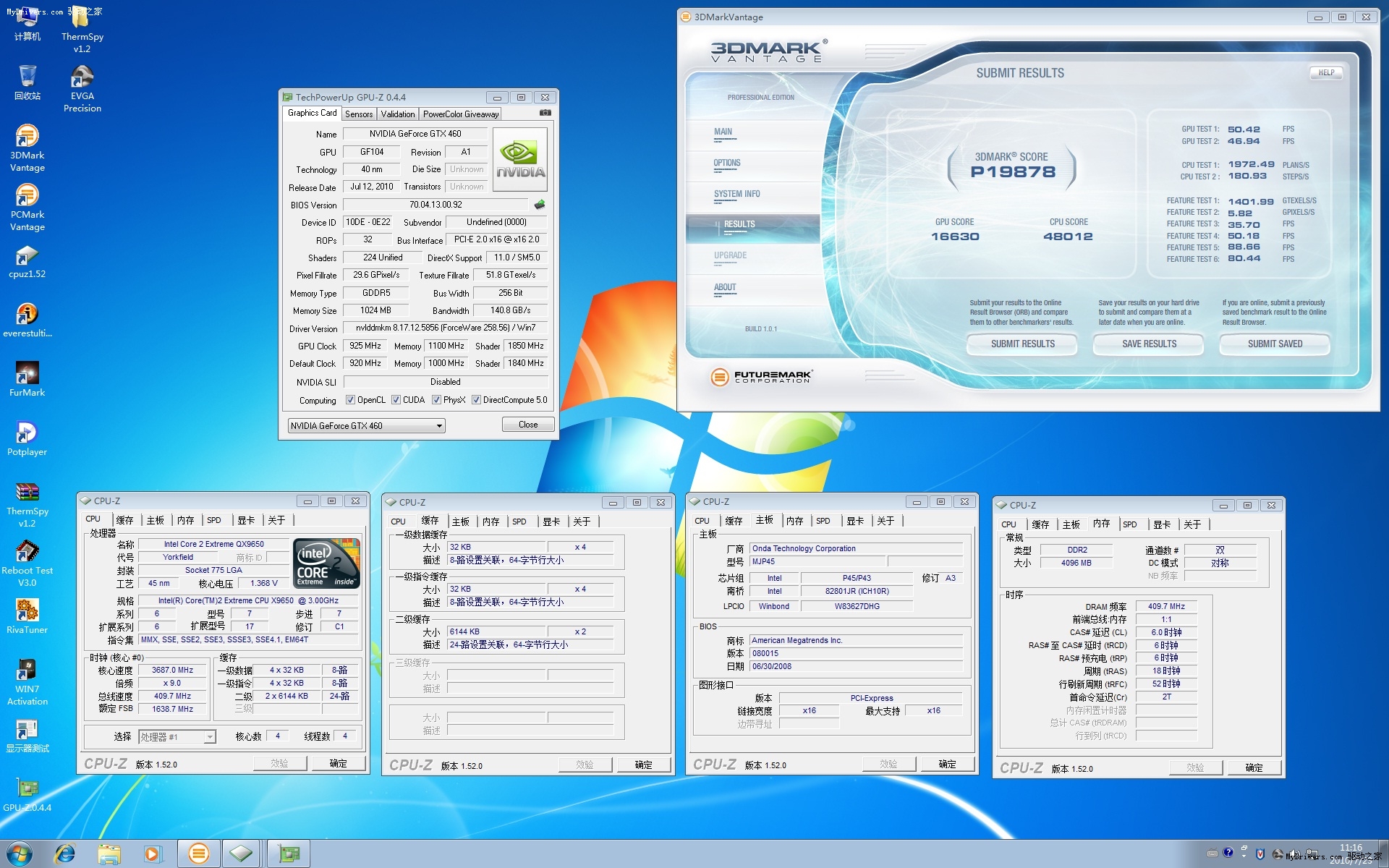Expand the GPU selector dropdown in GPU-Z

[x=434, y=427]
